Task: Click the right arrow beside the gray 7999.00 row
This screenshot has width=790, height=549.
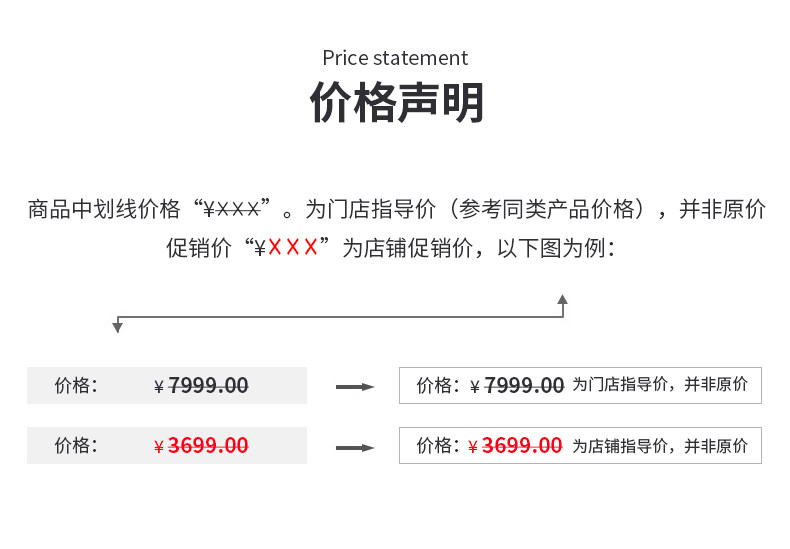Action: 354,387
